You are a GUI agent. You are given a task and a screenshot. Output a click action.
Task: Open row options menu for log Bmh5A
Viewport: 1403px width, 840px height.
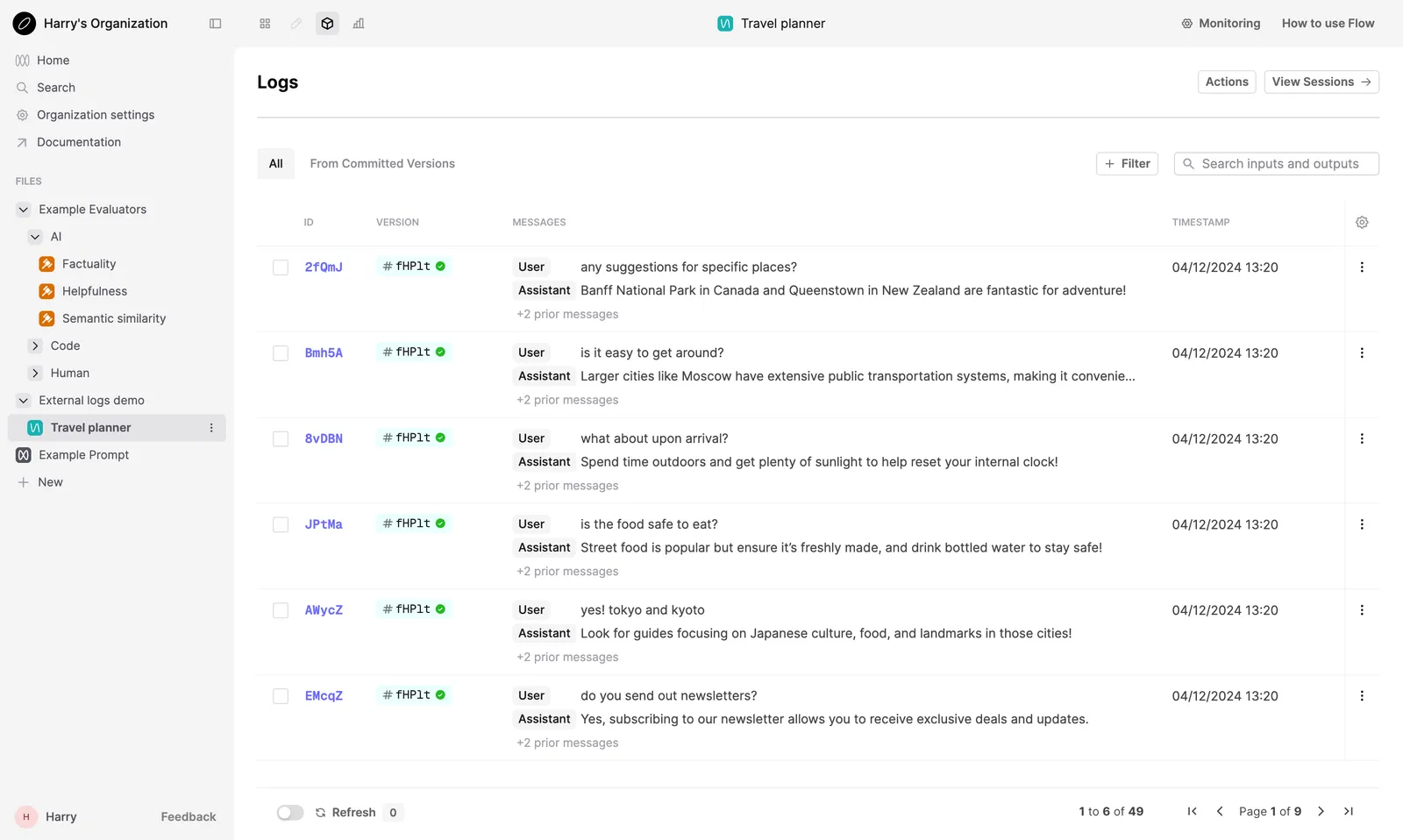pos(1362,353)
